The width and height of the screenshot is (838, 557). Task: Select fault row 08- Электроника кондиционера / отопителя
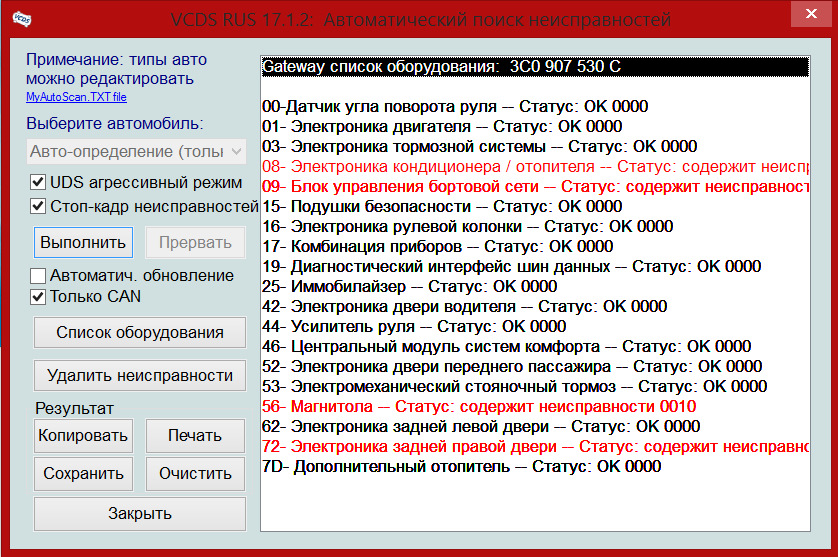tap(535, 167)
